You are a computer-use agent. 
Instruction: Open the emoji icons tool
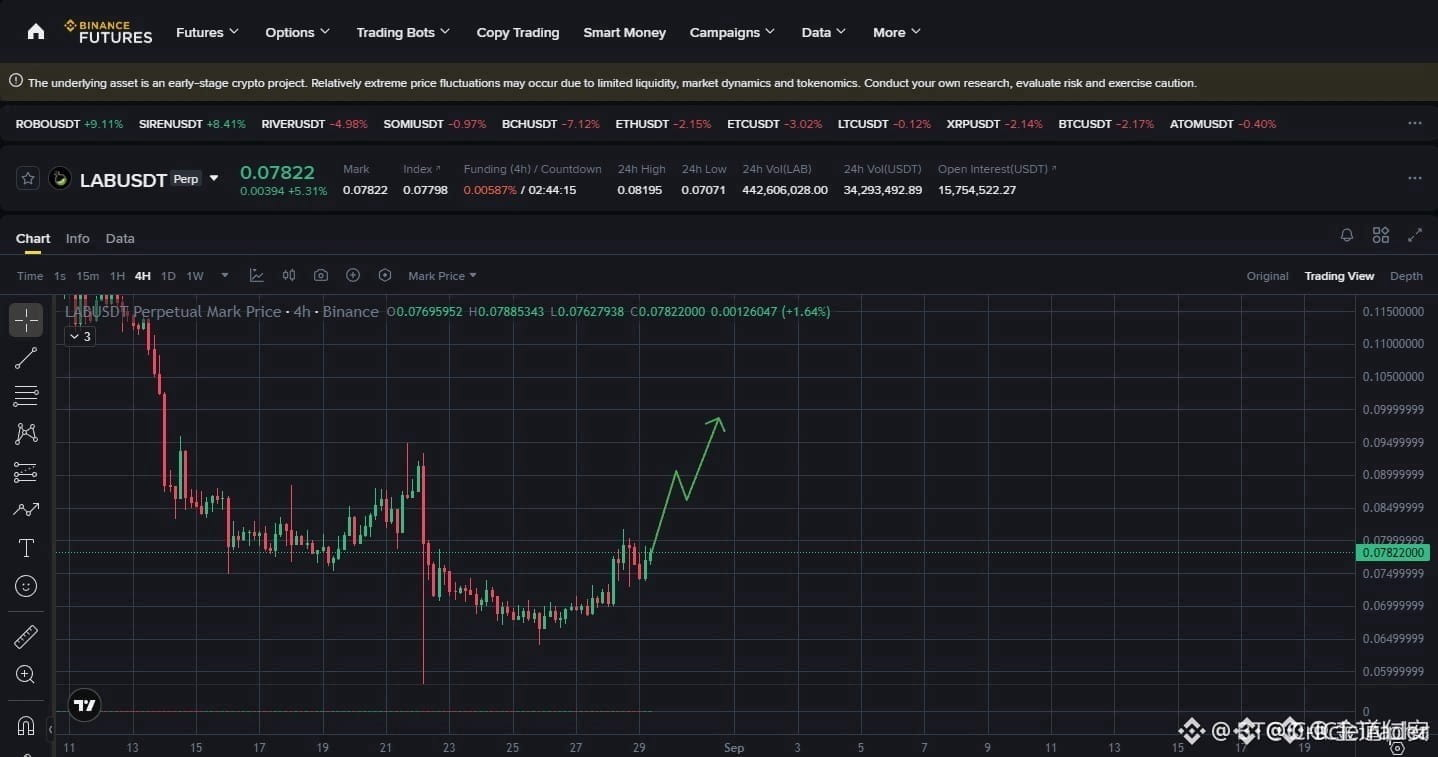pyautogui.click(x=26, y=586)
